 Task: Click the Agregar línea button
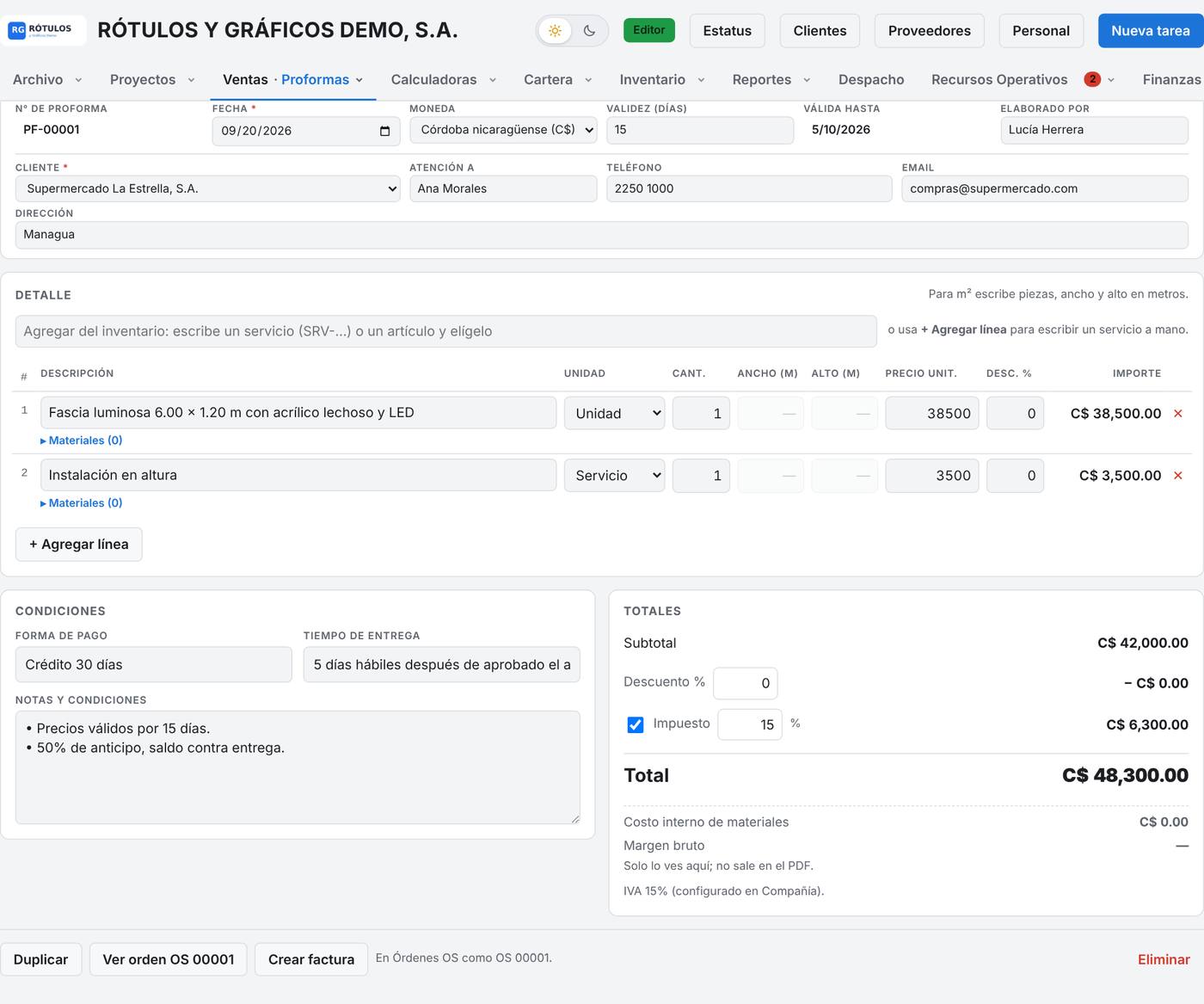pos(79,545)
